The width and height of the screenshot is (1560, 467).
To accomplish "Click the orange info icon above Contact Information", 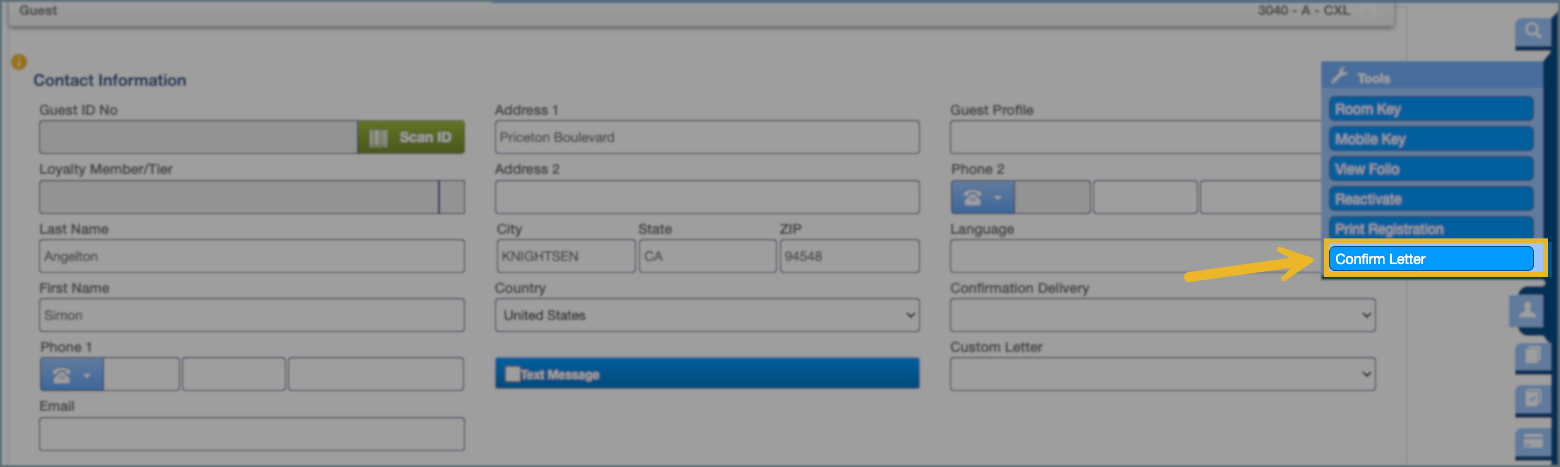I will (18, 62).
